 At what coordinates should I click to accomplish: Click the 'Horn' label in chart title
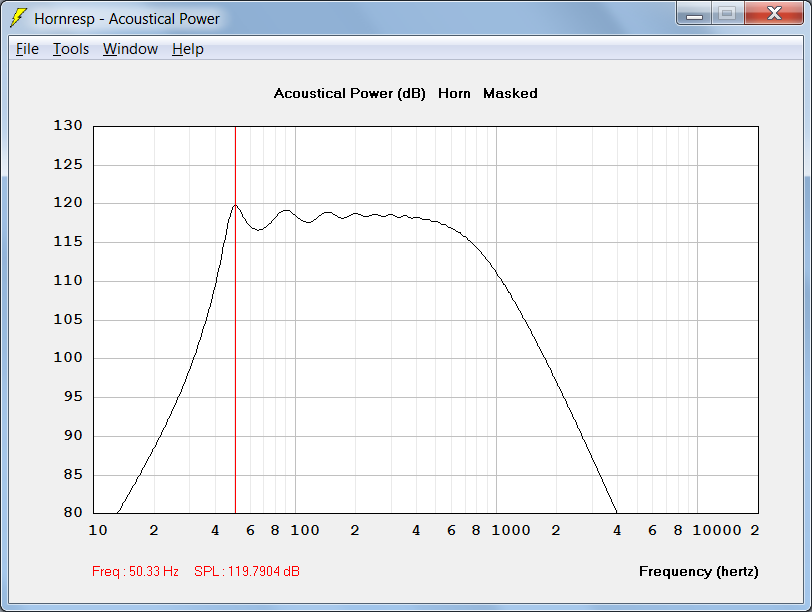click(x=454, y=93)
